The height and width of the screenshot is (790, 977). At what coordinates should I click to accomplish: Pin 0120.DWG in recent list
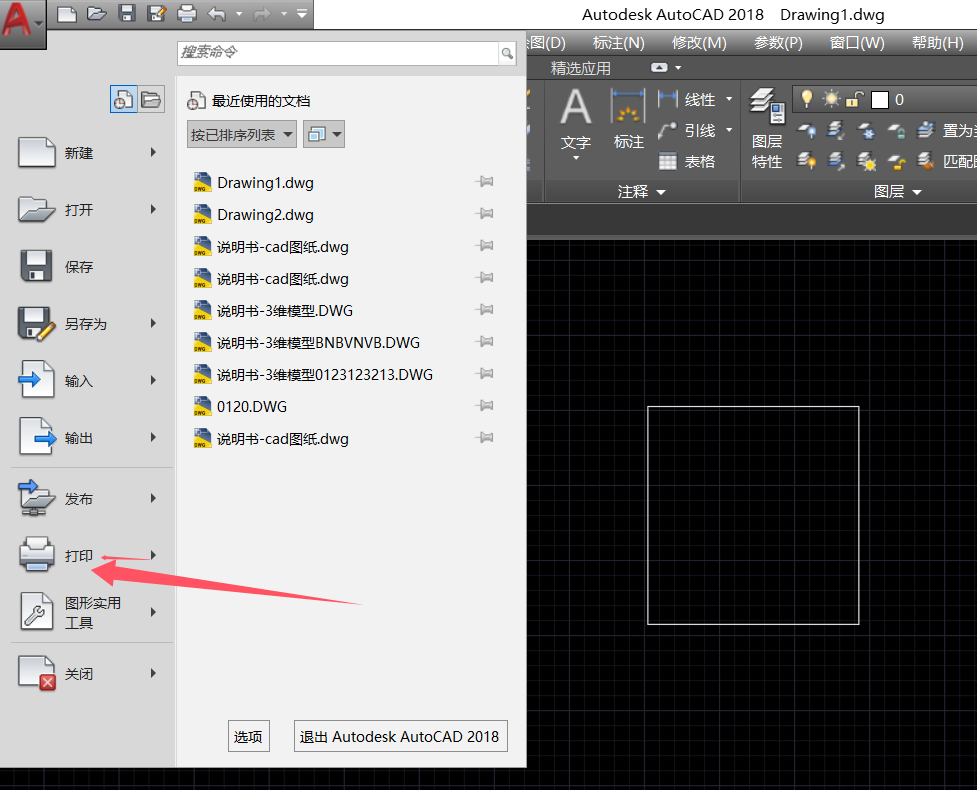pos(484,406)
